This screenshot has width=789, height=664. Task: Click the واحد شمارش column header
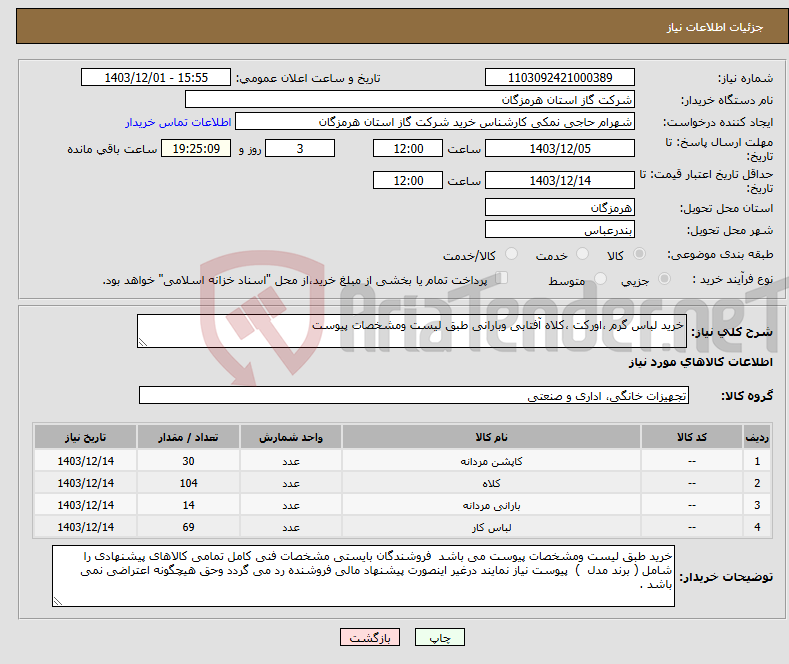click(x=291, y=437)
